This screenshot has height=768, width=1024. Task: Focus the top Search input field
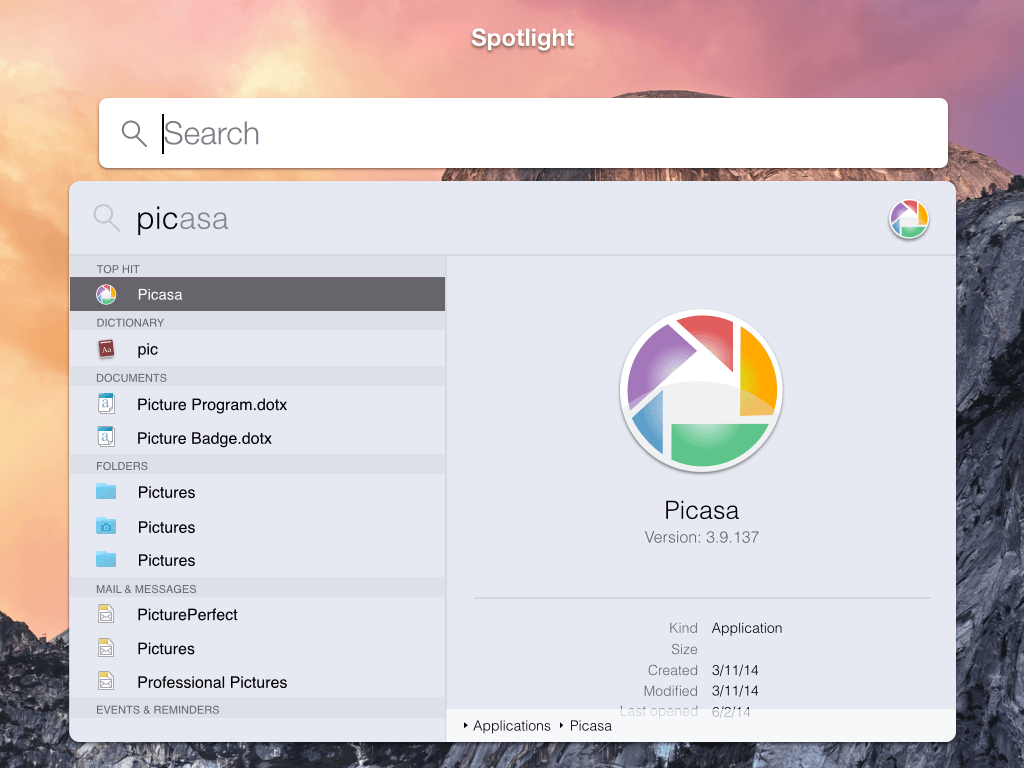click(523, 133)
